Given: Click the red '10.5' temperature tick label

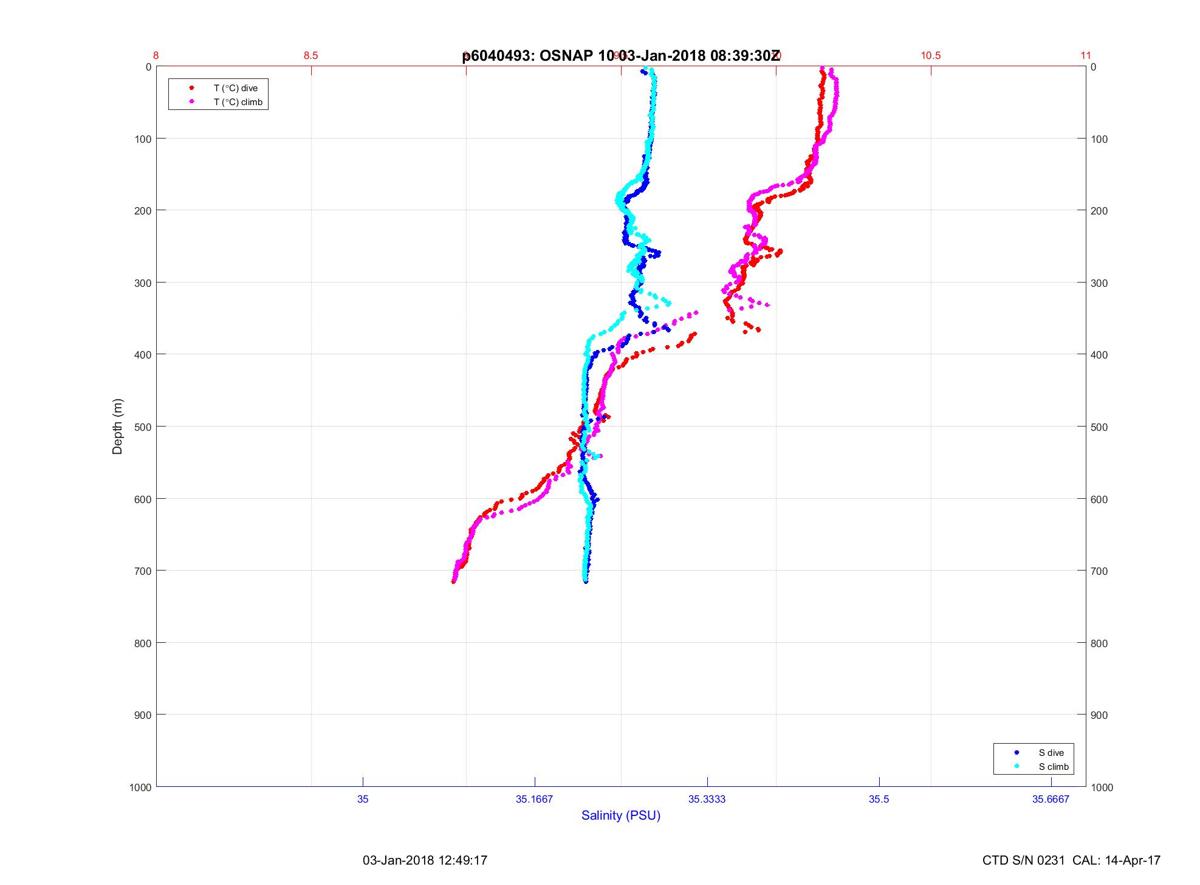Looking at the screenshot, I should [x=931, y=56].
